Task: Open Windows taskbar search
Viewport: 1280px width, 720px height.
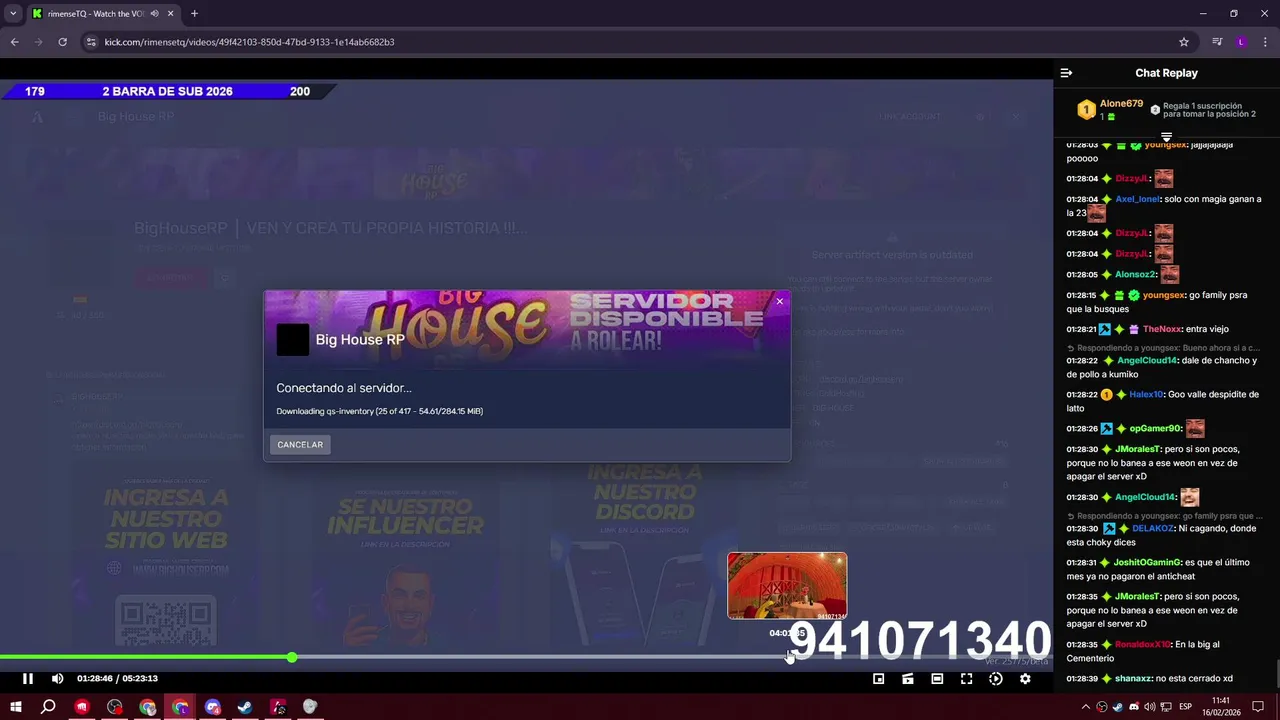Action: pyautogui.click(x=48, y=707)
